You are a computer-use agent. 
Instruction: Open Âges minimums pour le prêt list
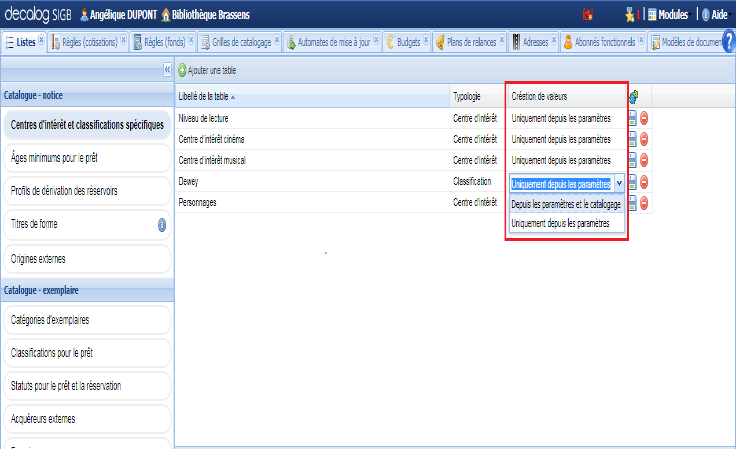(54, 158)
